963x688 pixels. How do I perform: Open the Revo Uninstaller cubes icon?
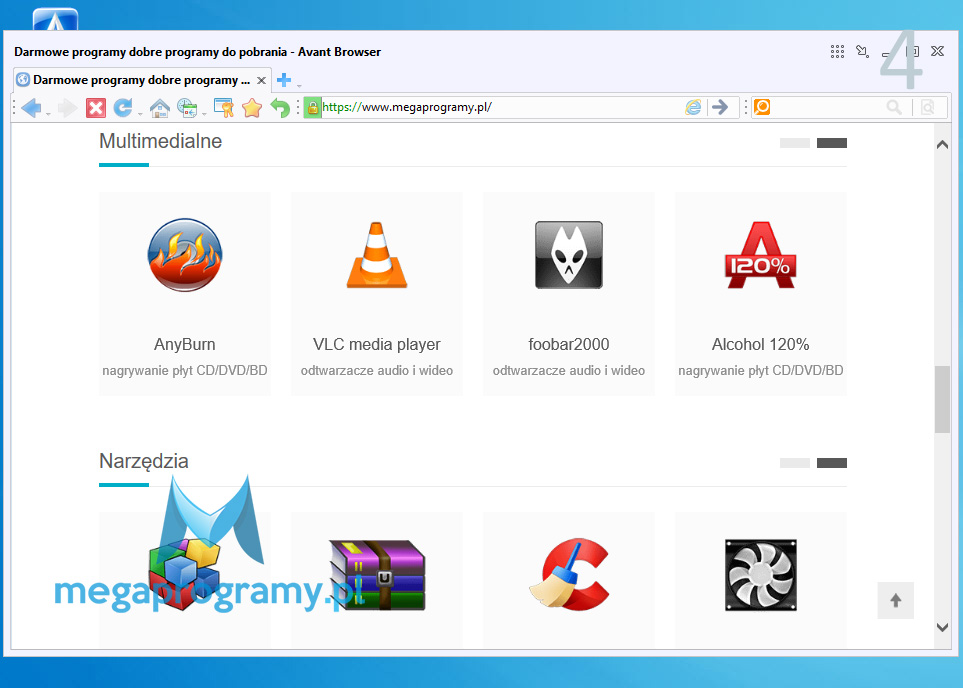185,575
